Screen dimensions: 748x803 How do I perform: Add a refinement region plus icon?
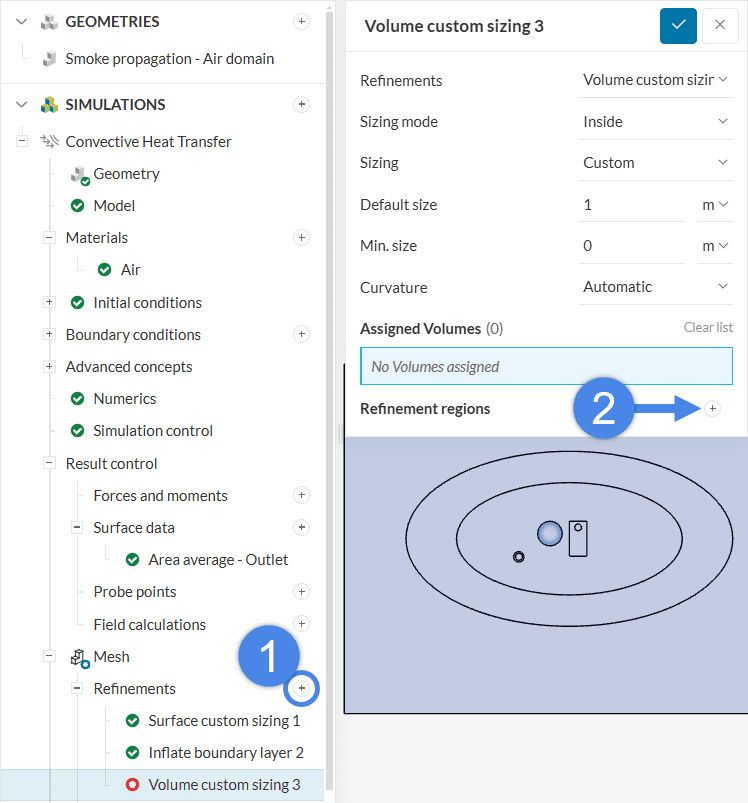712,408
